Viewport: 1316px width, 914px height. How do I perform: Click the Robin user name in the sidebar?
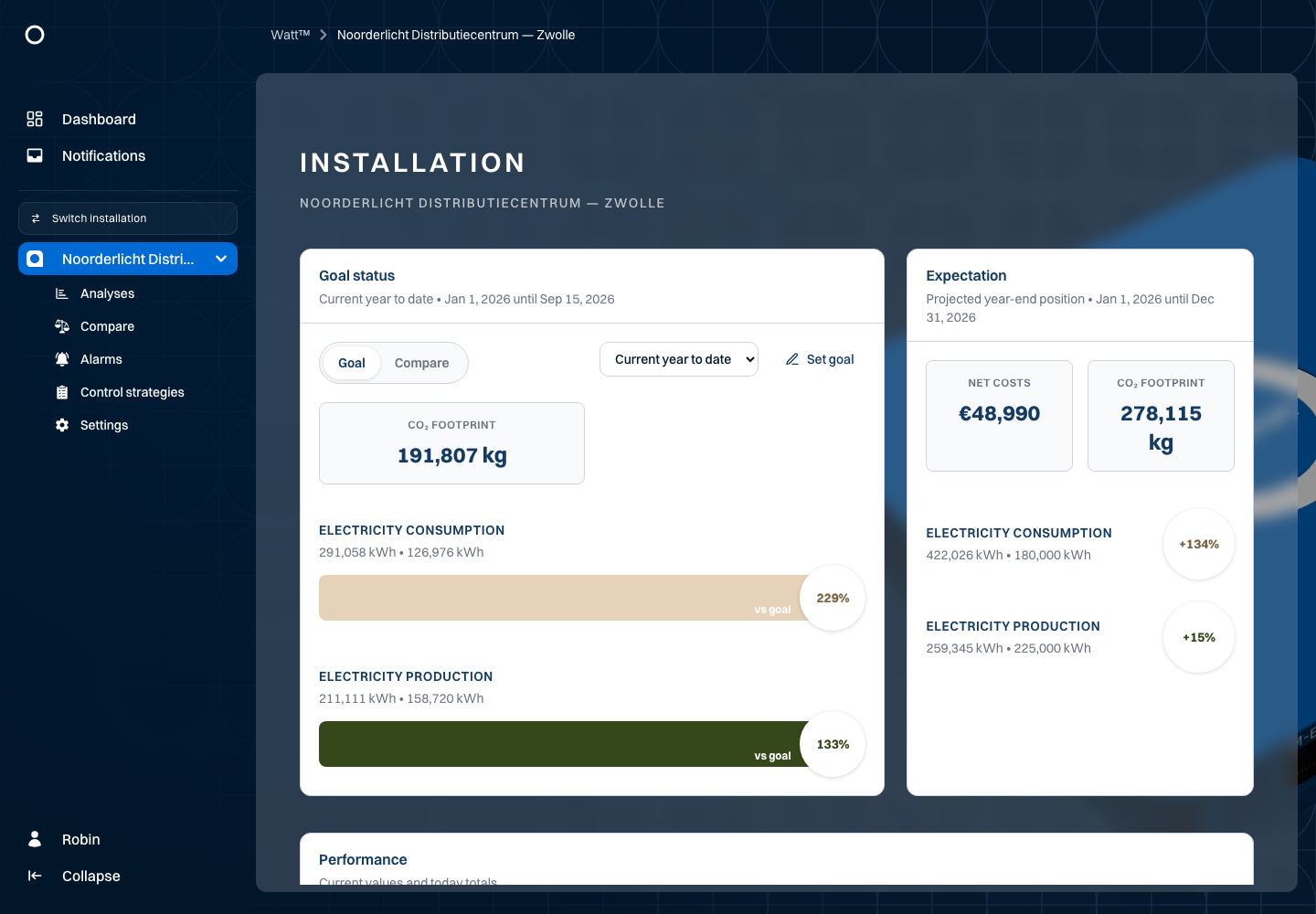tap(81, 839)
